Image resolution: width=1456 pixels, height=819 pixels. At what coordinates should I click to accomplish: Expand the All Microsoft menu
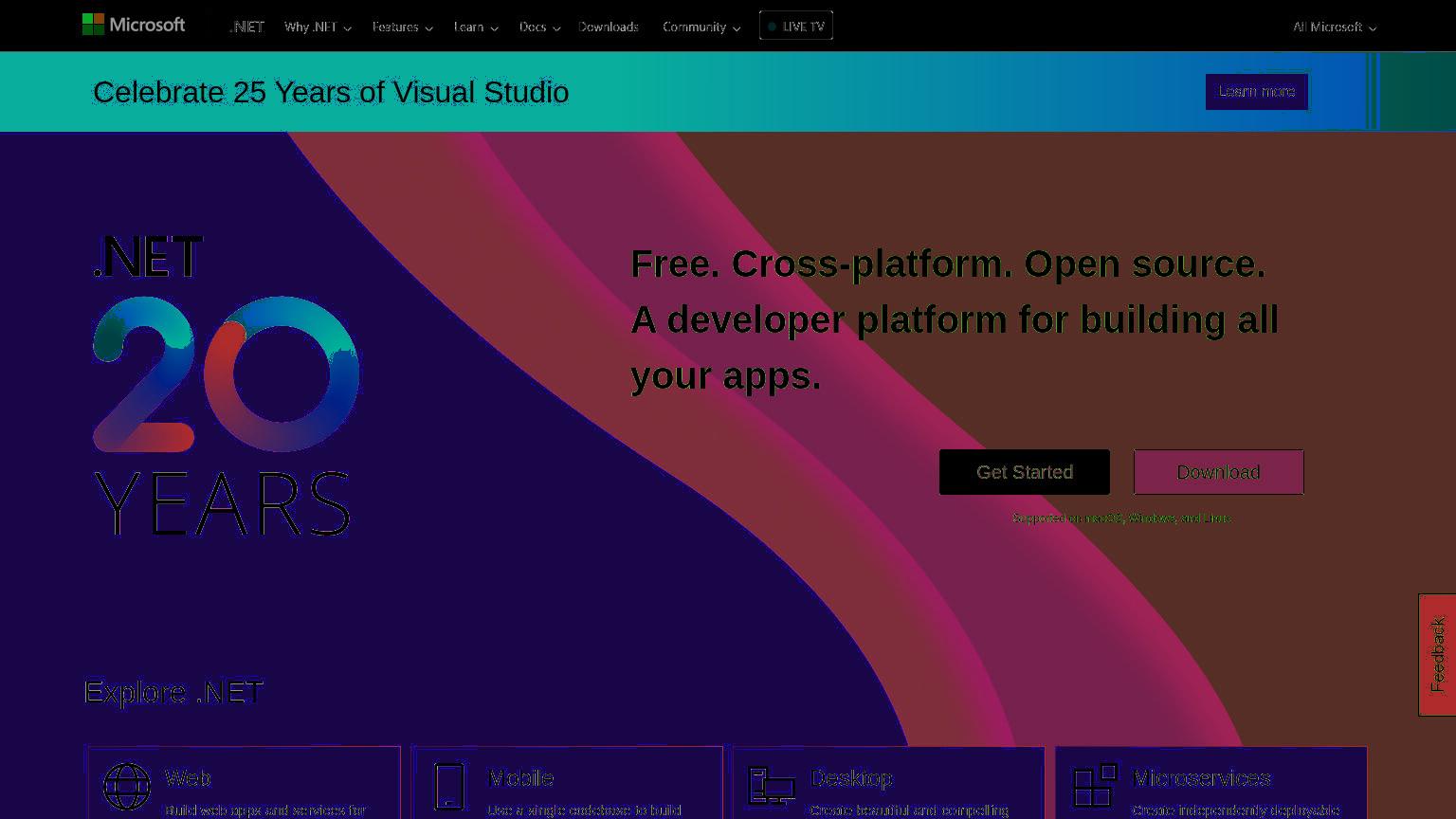(x=1335, y=27)
